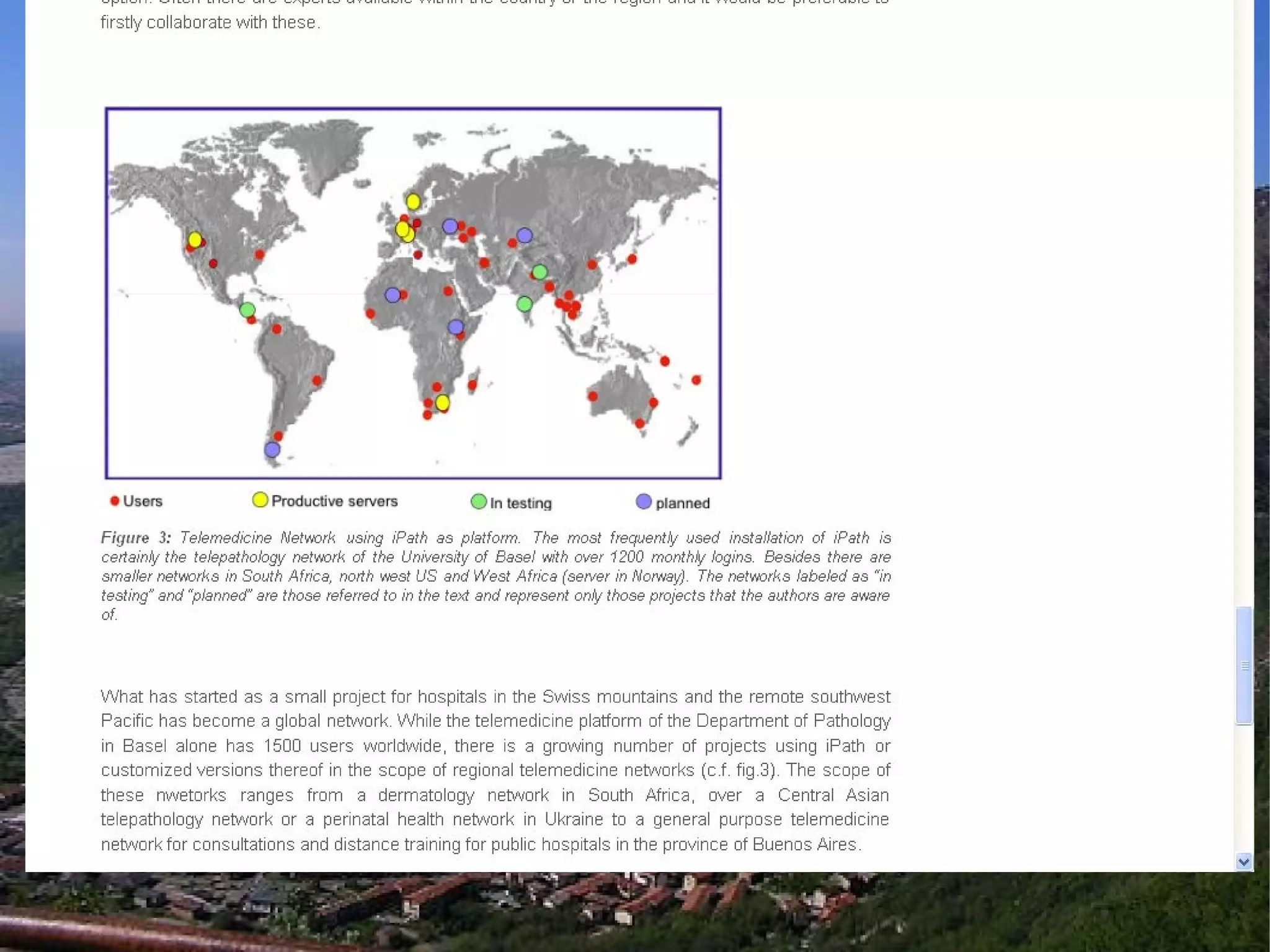The width and height of the screenshot is (1270, 952).
Task: Click the yellow server marker in South Africa
Action: 442,403
